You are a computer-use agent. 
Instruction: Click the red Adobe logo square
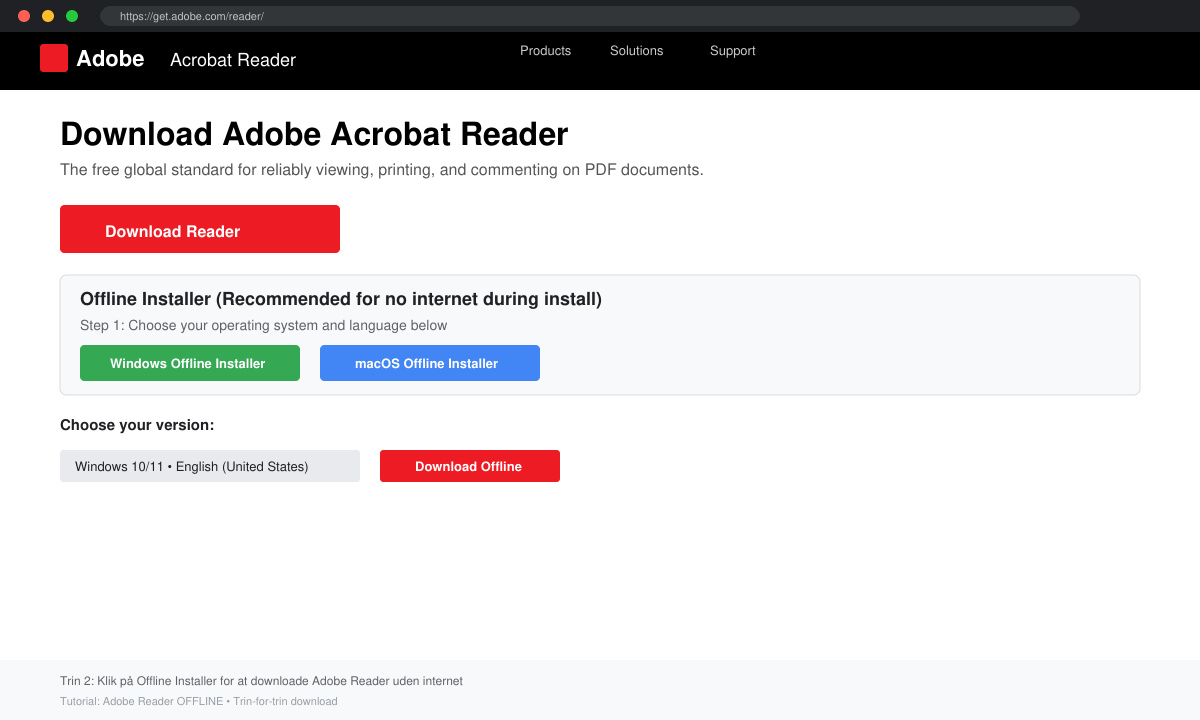pos(54,58)
